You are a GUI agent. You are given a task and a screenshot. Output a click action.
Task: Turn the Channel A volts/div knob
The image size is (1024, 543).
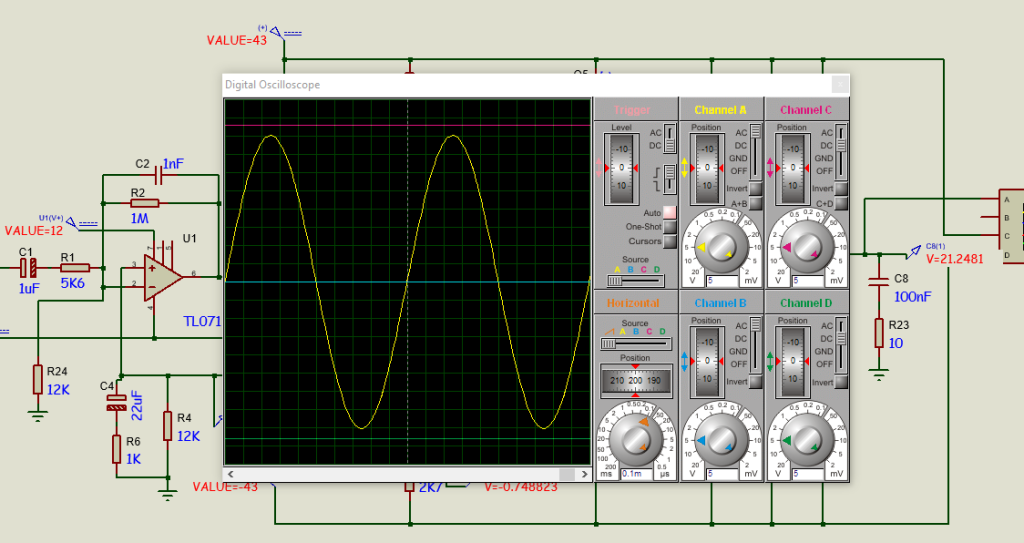(722, 247)
